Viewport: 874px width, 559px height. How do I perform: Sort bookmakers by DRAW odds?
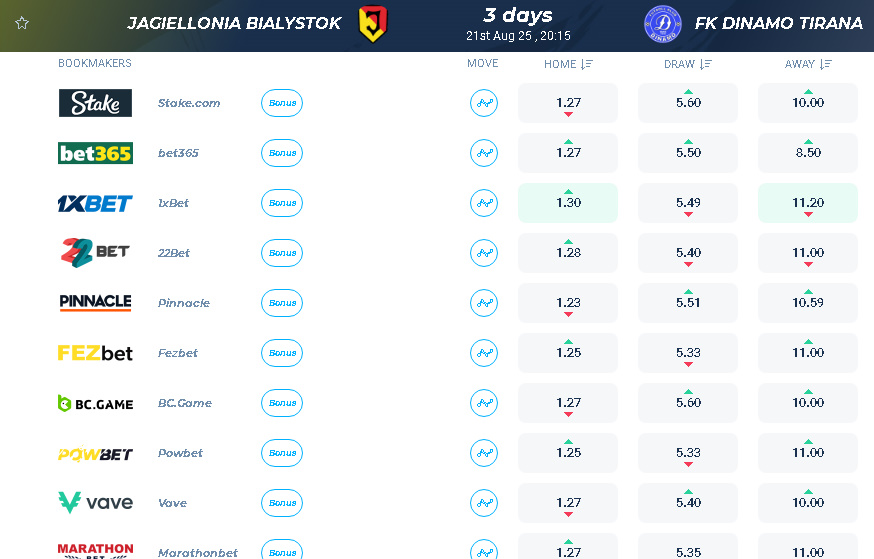click(x=688, y=64)
